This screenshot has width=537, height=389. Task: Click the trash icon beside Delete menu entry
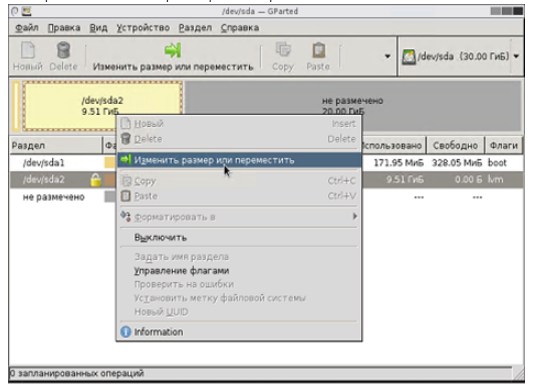coord(126,138)
